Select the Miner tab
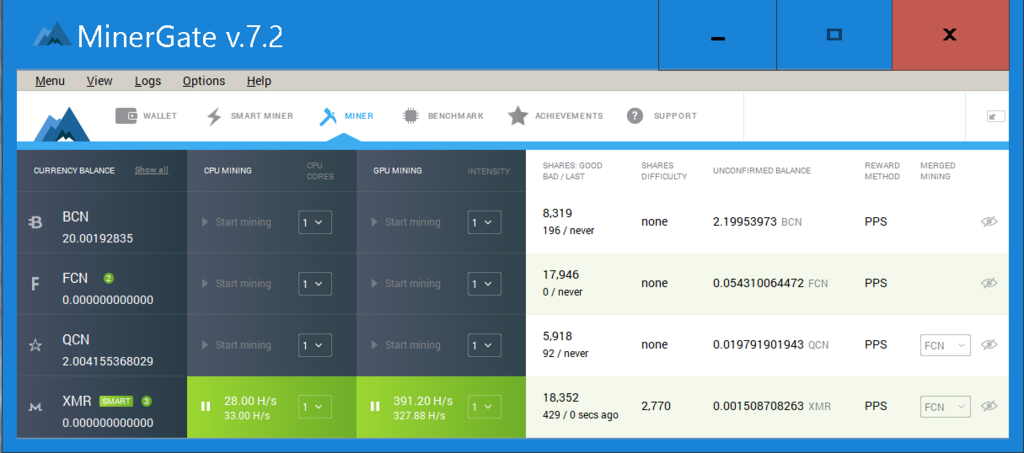1024x453 pixels. pos(346,116)
